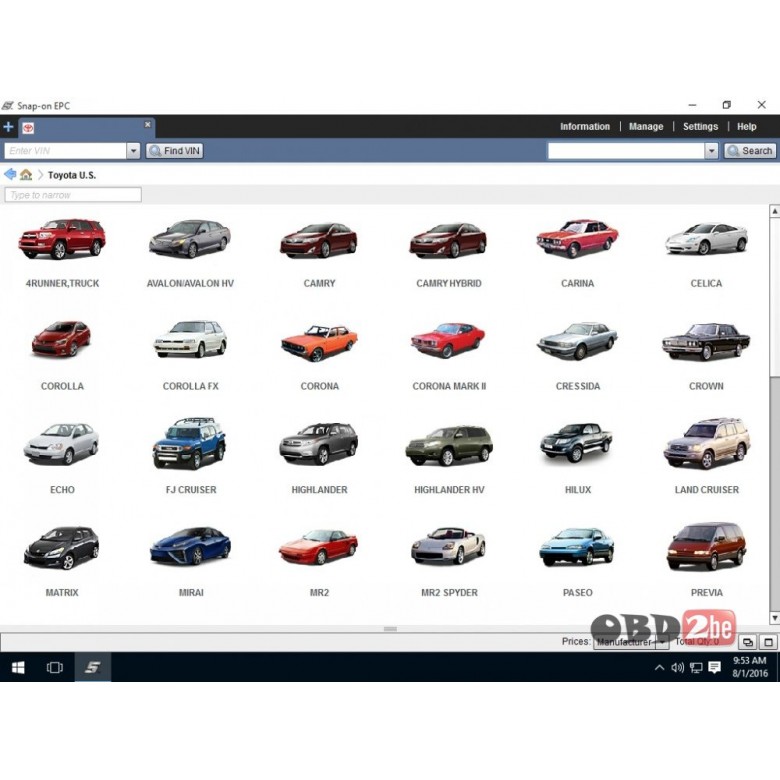
Task: Open the Manage menu
Action: (646, 126)
